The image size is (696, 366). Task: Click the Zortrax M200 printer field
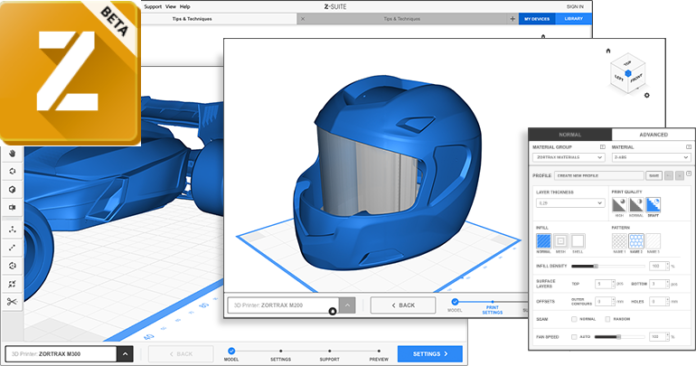tap(284, 305)
